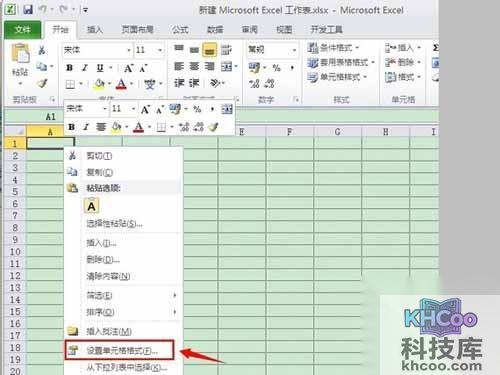The image size is (500, 375).
Task: Switch to the Page Layout ribbon tab
Action: click(137, 30)
